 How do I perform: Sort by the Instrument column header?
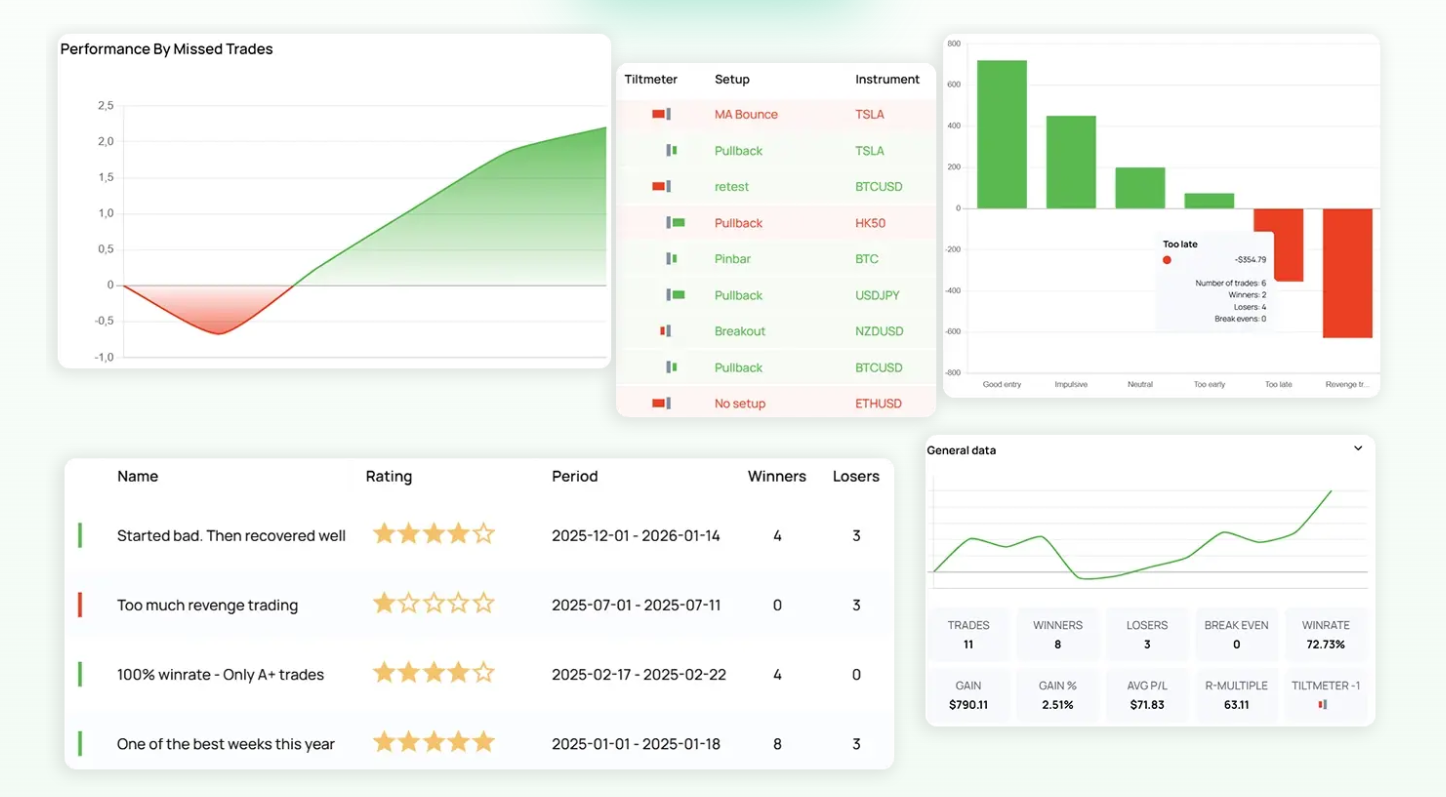tap(887, 79)
